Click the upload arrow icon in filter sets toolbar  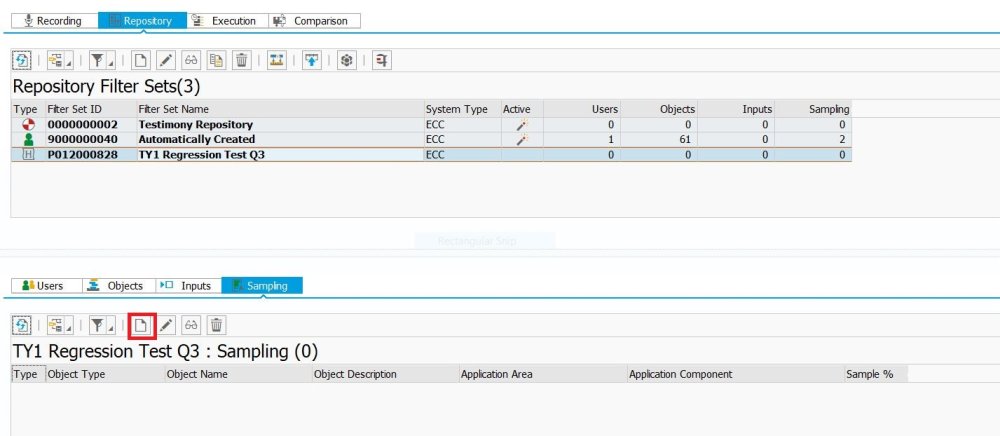(312, 61)
